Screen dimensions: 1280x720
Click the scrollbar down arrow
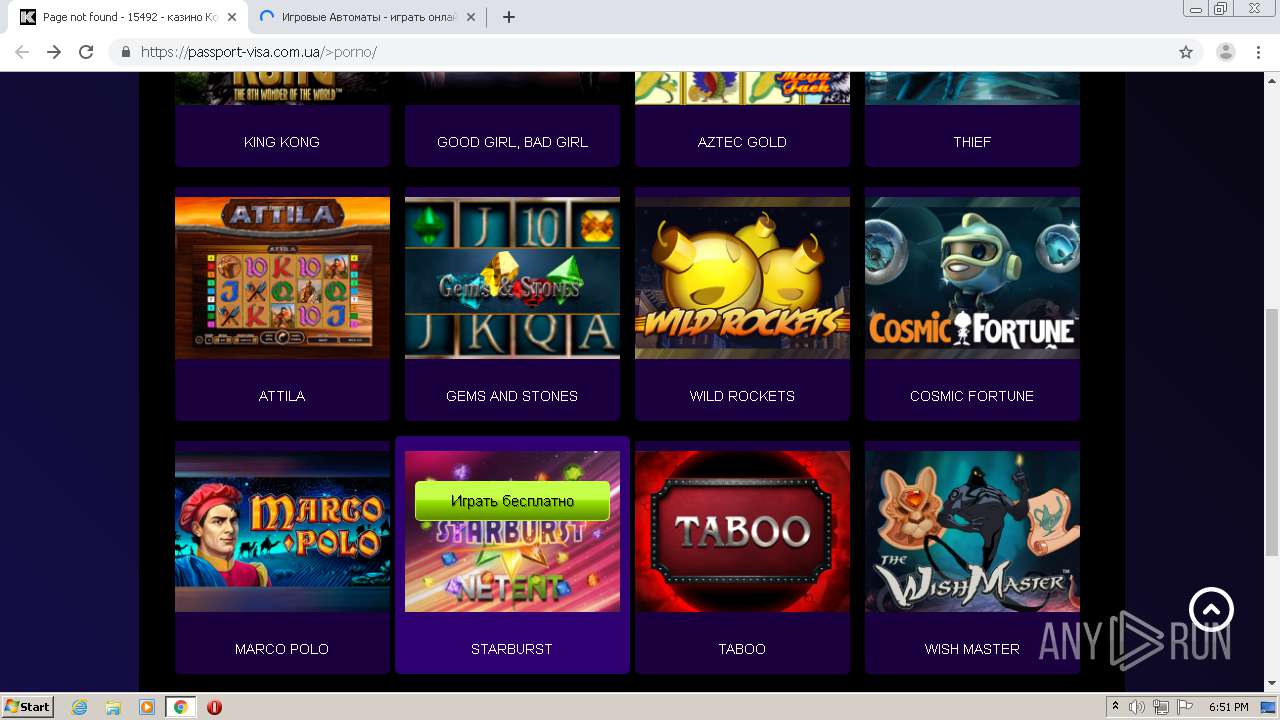[1272, 684]
